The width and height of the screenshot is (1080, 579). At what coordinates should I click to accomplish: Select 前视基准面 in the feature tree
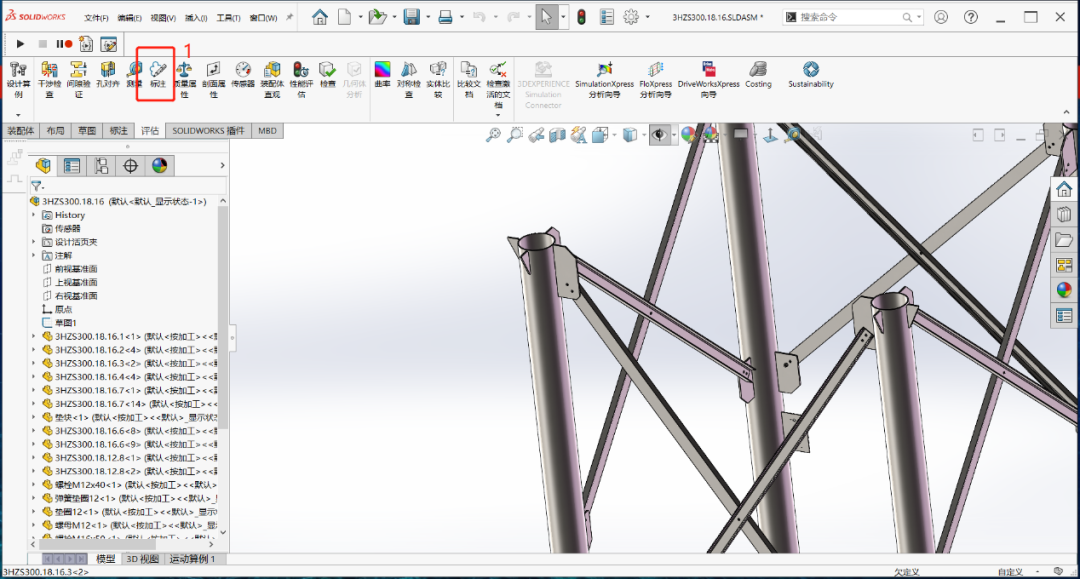(x=76, y=269)
